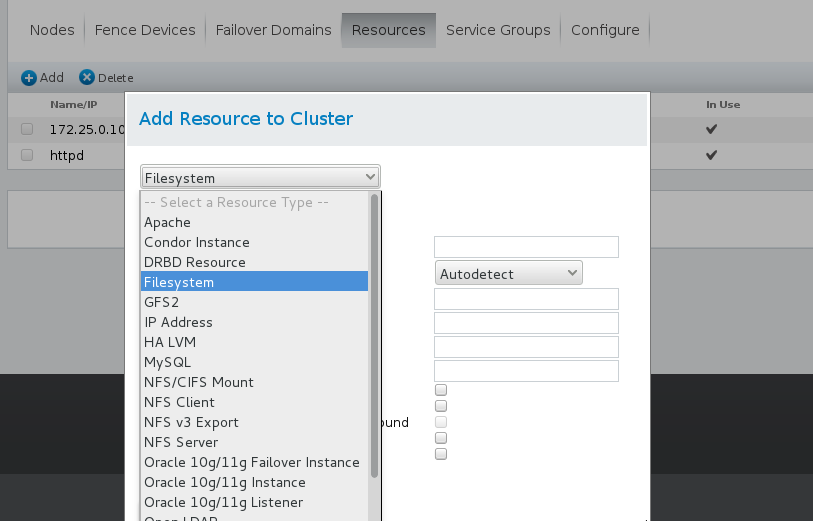
Task: Click the text field directly below Autodetect
Action: pyautogui.click(x=526, y=299)
